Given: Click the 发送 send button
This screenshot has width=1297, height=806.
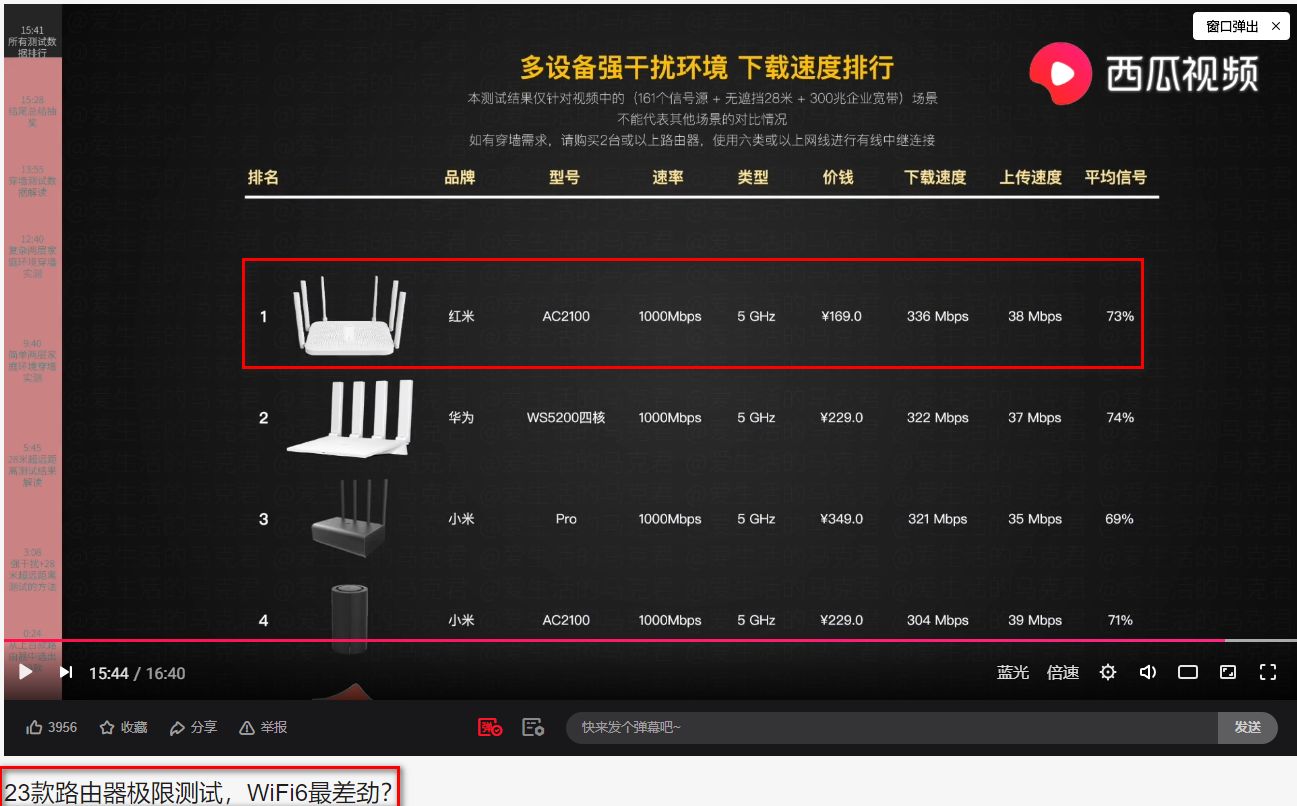Looking at the screenshot, I should [1247, 727].
